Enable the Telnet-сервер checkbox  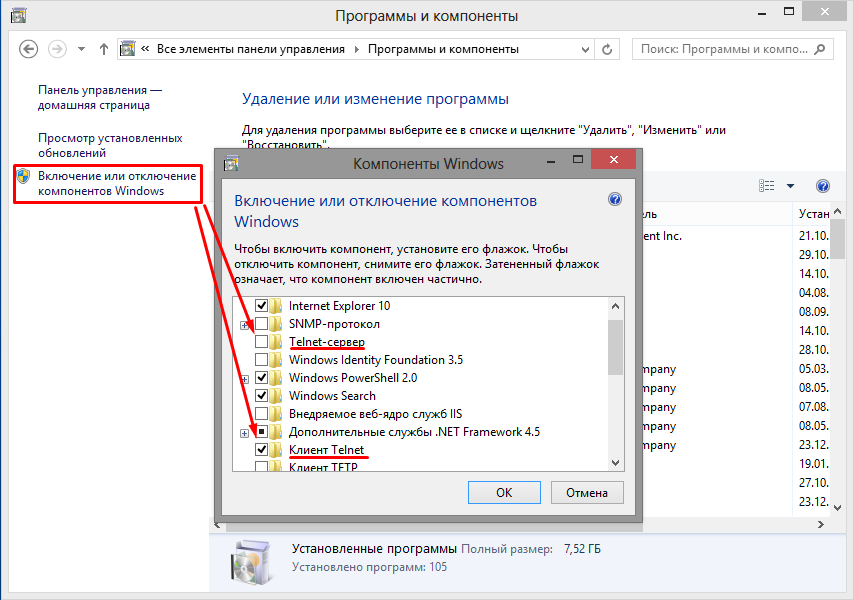click(x=262, y=342)
